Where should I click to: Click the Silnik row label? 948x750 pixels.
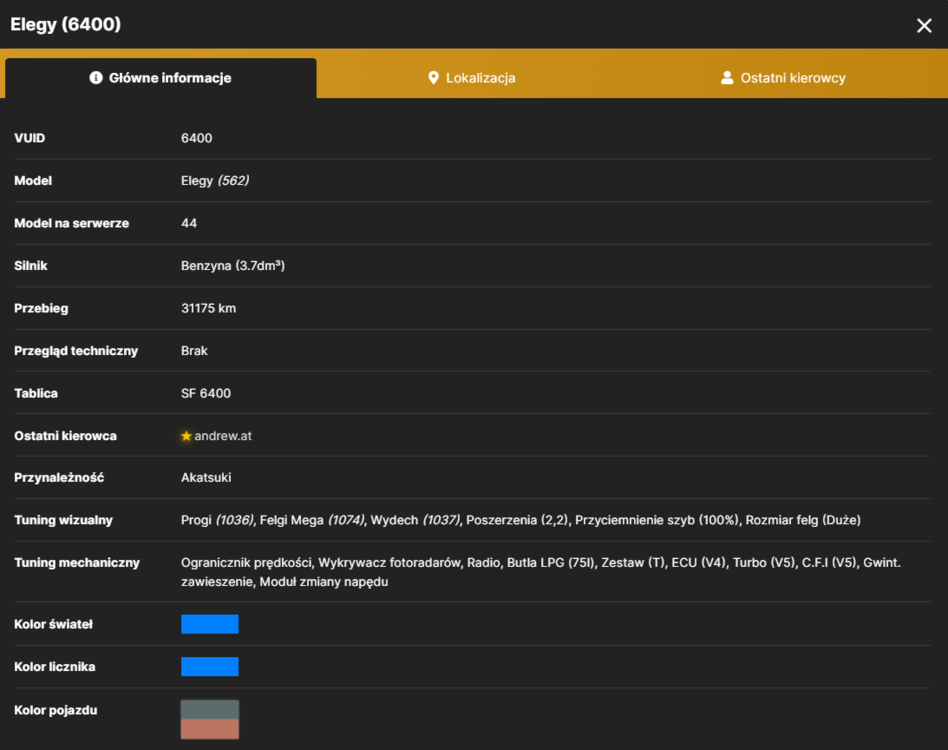pos(31,266)
